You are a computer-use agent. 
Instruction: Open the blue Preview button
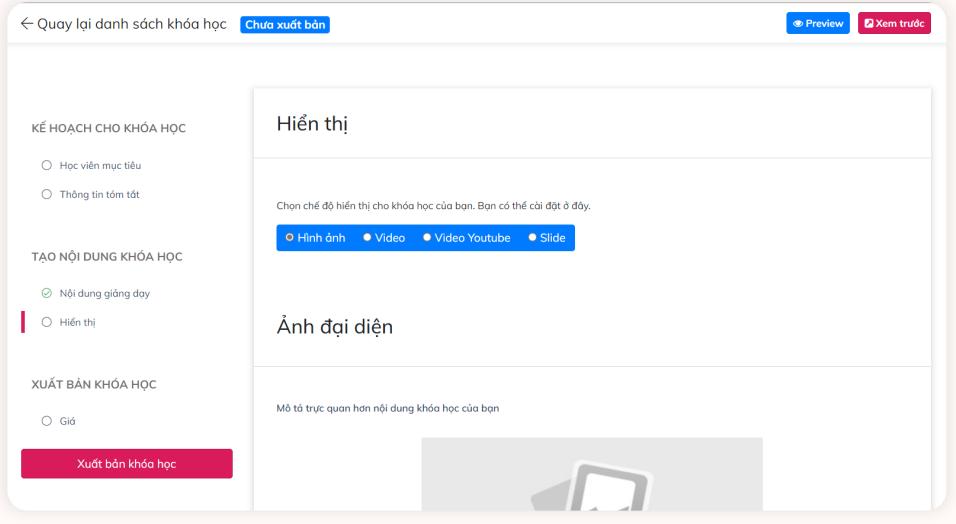(x=818, y=23)
